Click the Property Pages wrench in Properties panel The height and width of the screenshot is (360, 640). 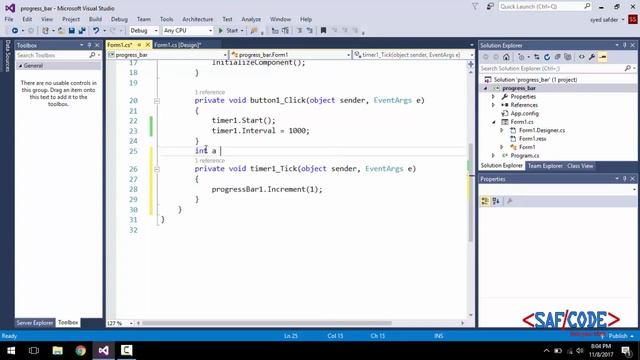pos(509,201)
